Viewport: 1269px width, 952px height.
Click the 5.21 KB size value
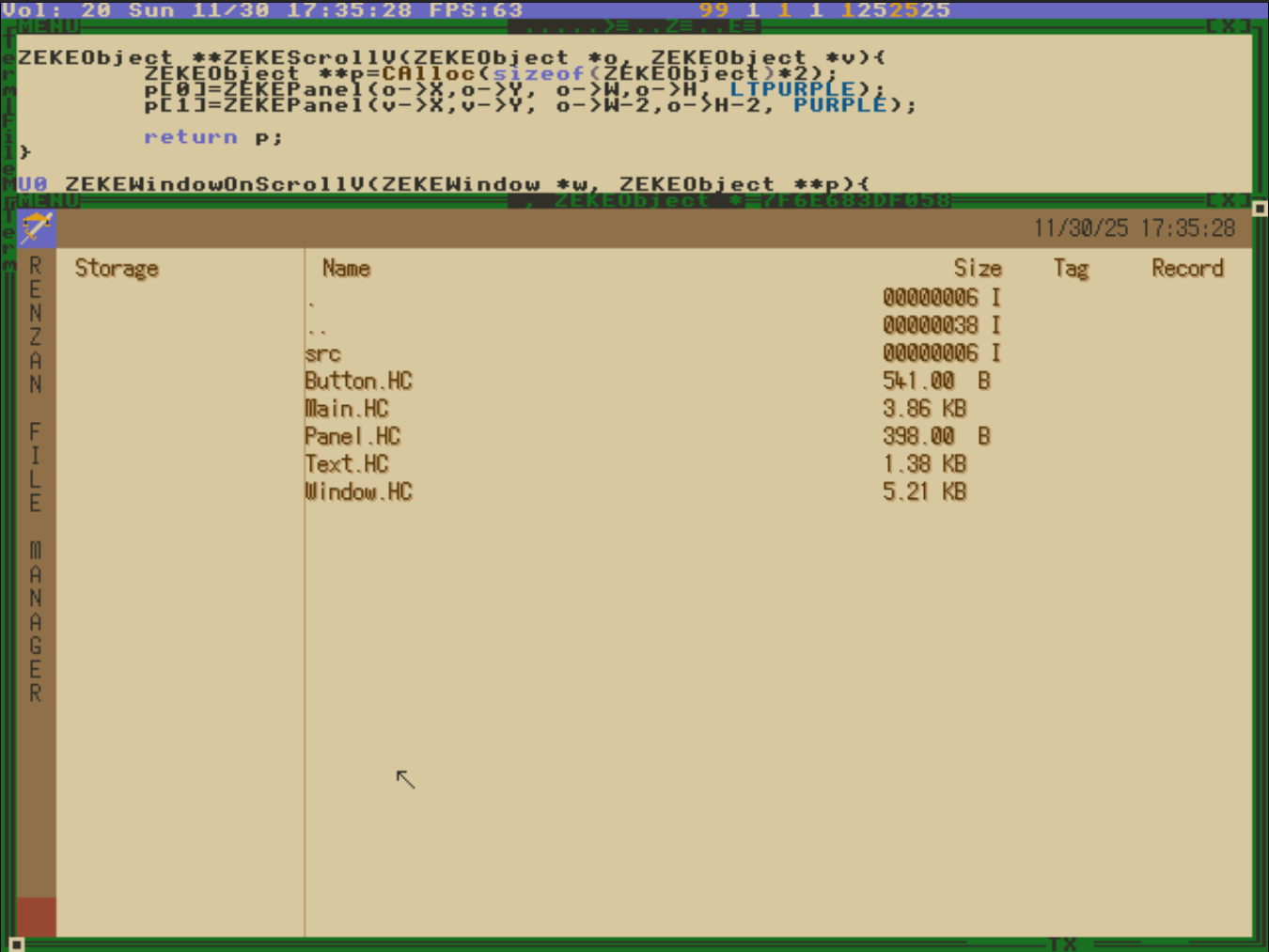pos(924,492)
